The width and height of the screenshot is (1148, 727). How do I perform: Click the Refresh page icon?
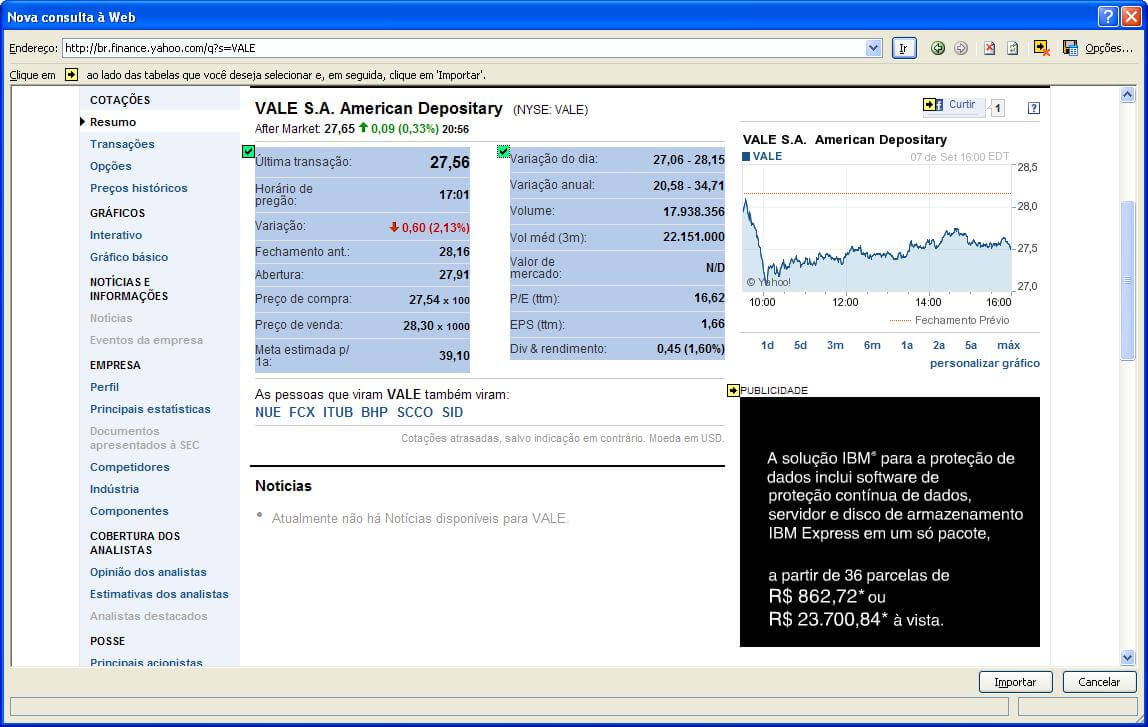1013,48
